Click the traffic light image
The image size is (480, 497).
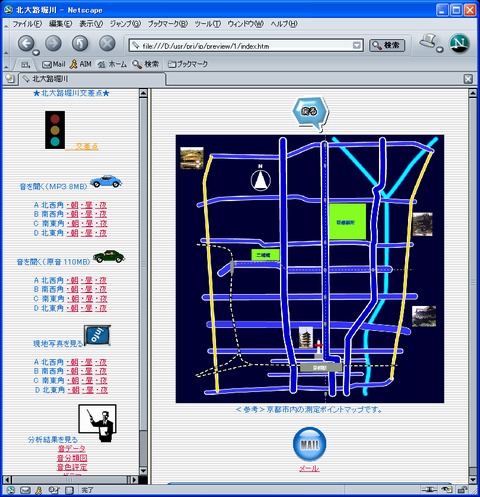pyautogui.click(x=55, y=130)
